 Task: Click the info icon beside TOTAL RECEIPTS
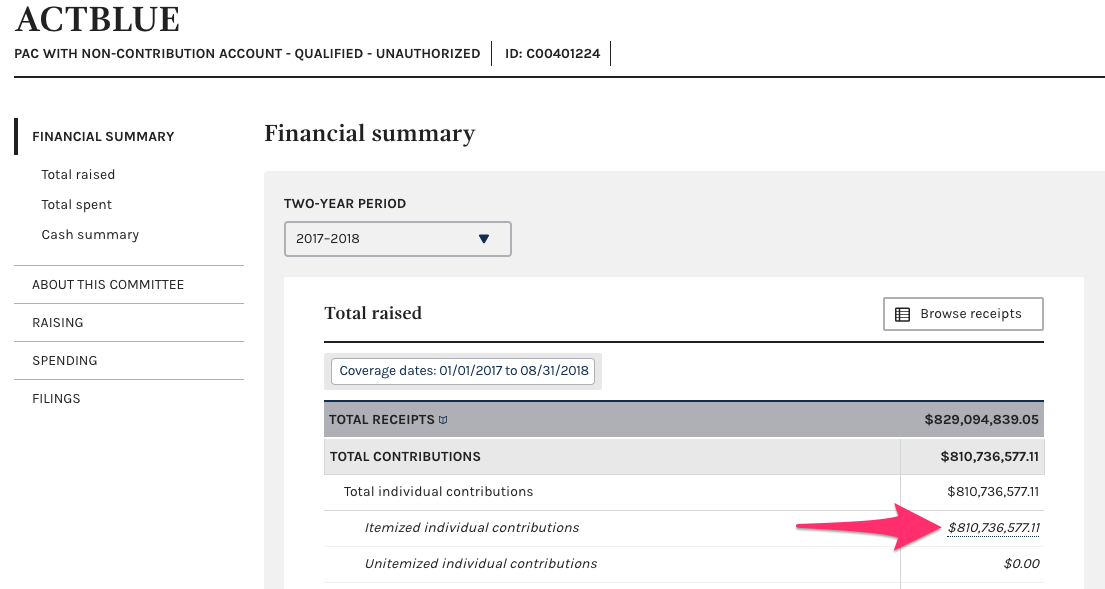click(x=443, y=420)
